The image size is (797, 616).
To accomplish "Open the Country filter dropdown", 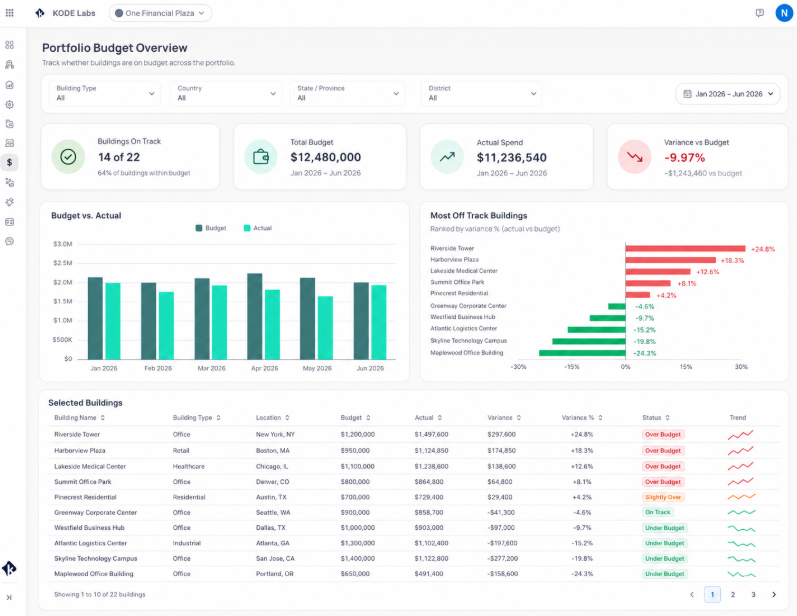I will pyautogui.click(x=226, y=94).
